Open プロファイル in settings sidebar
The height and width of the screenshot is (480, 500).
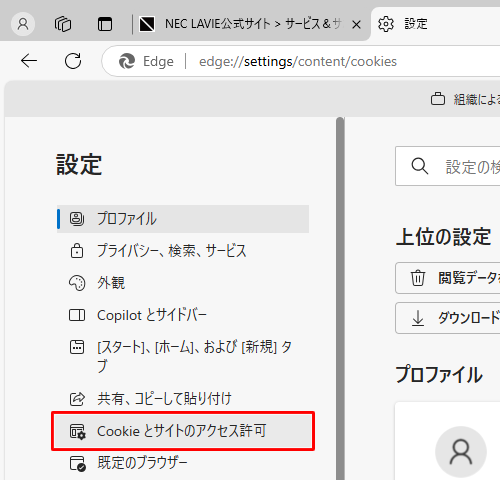pos(183,219)
